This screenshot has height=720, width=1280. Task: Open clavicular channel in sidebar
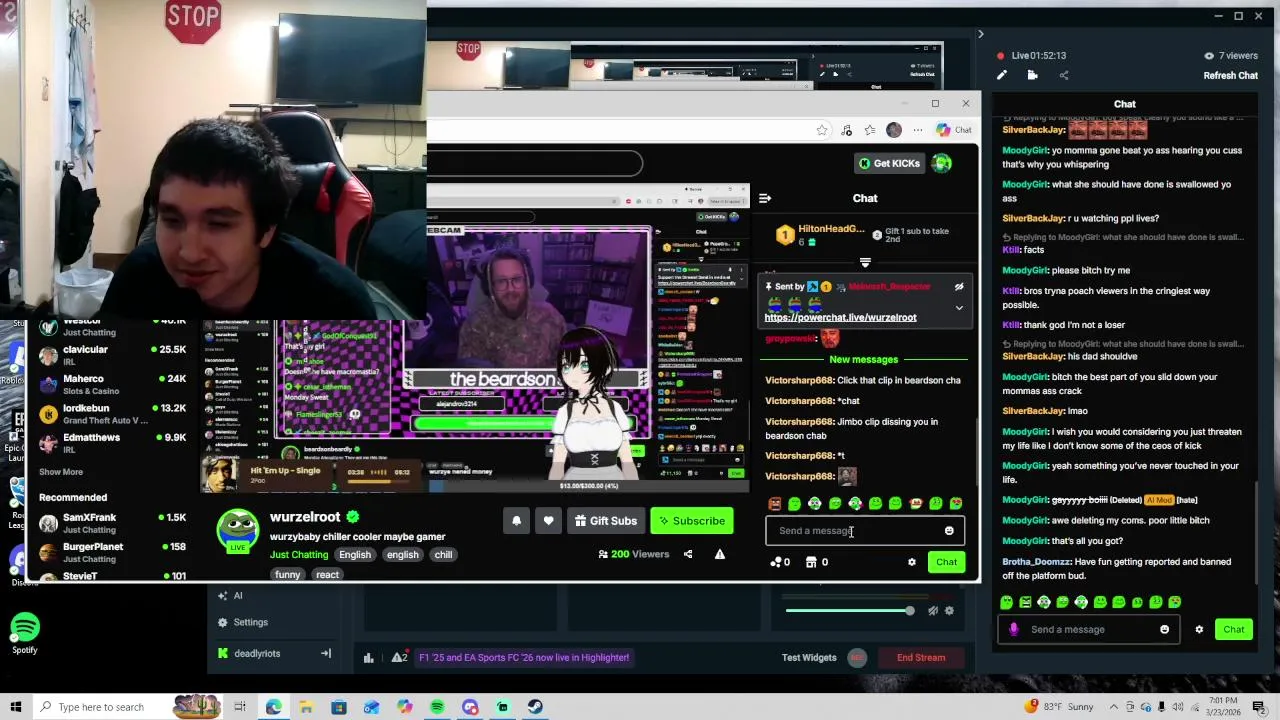coord(112,355)
